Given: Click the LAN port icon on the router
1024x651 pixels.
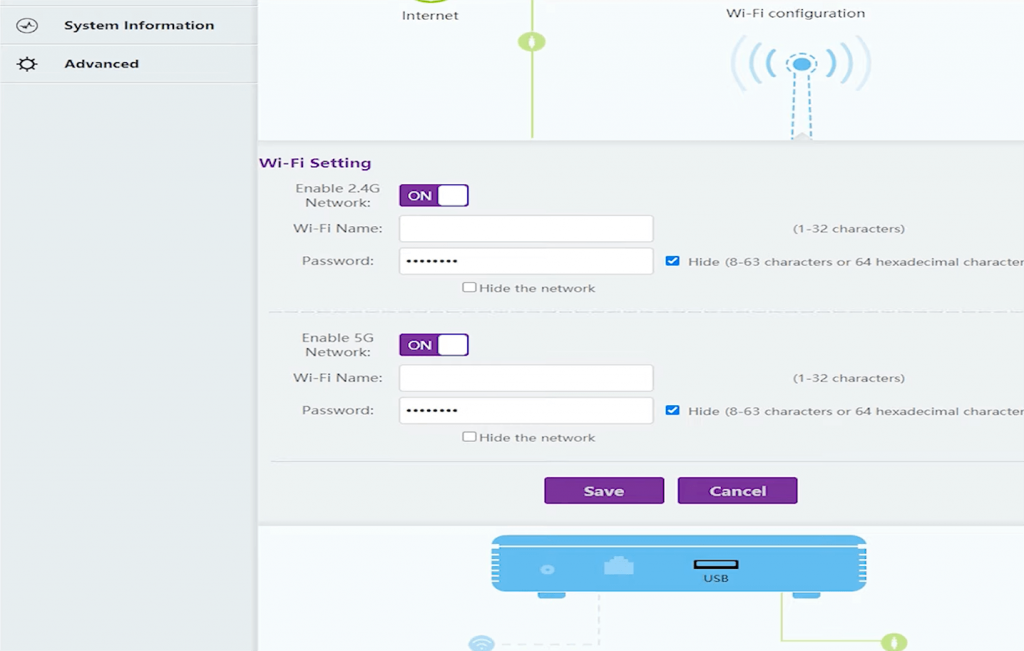Looking at the screenshot, I should point(620,563).
